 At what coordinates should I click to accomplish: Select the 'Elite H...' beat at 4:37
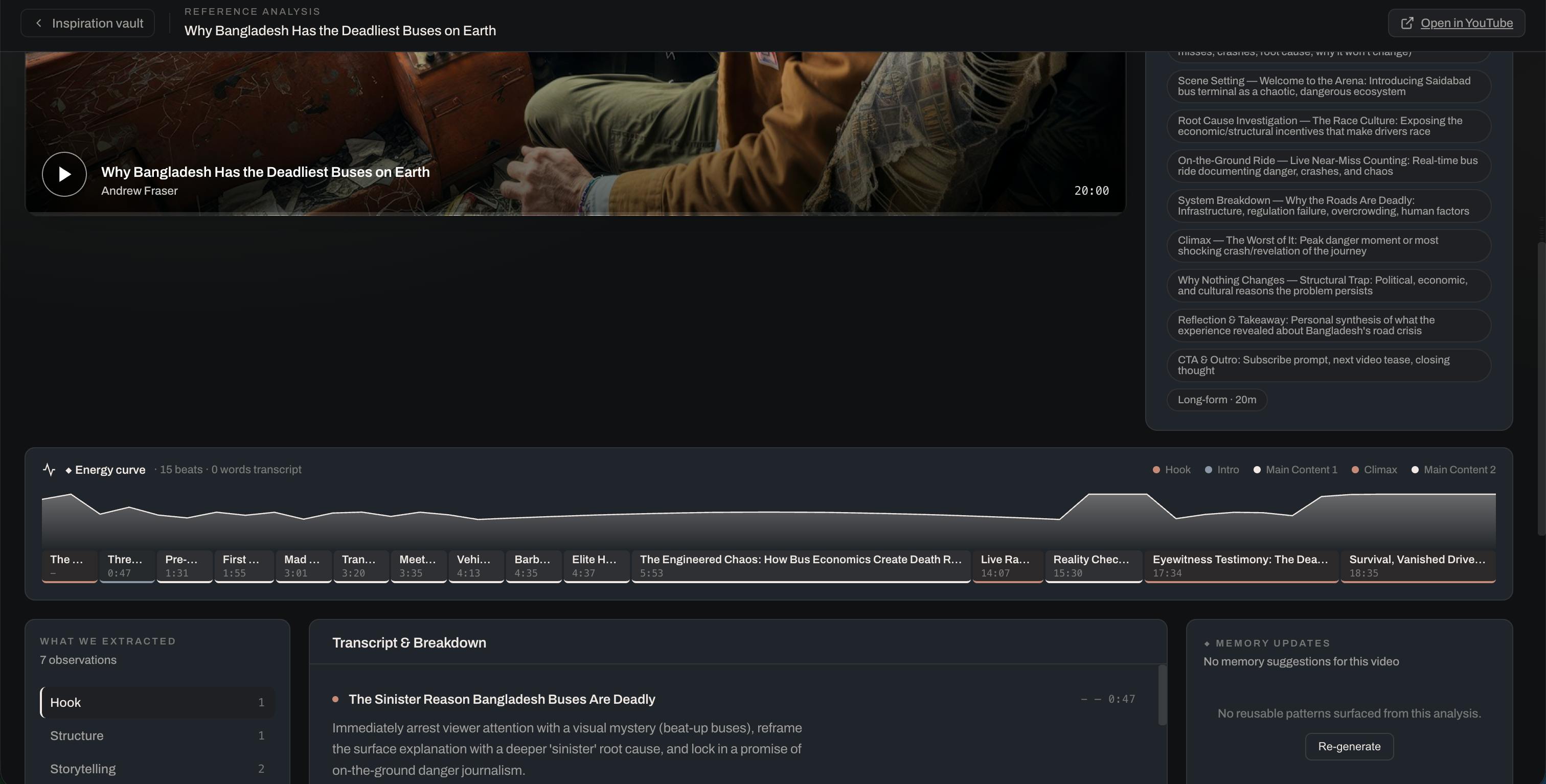click(597, 566)
